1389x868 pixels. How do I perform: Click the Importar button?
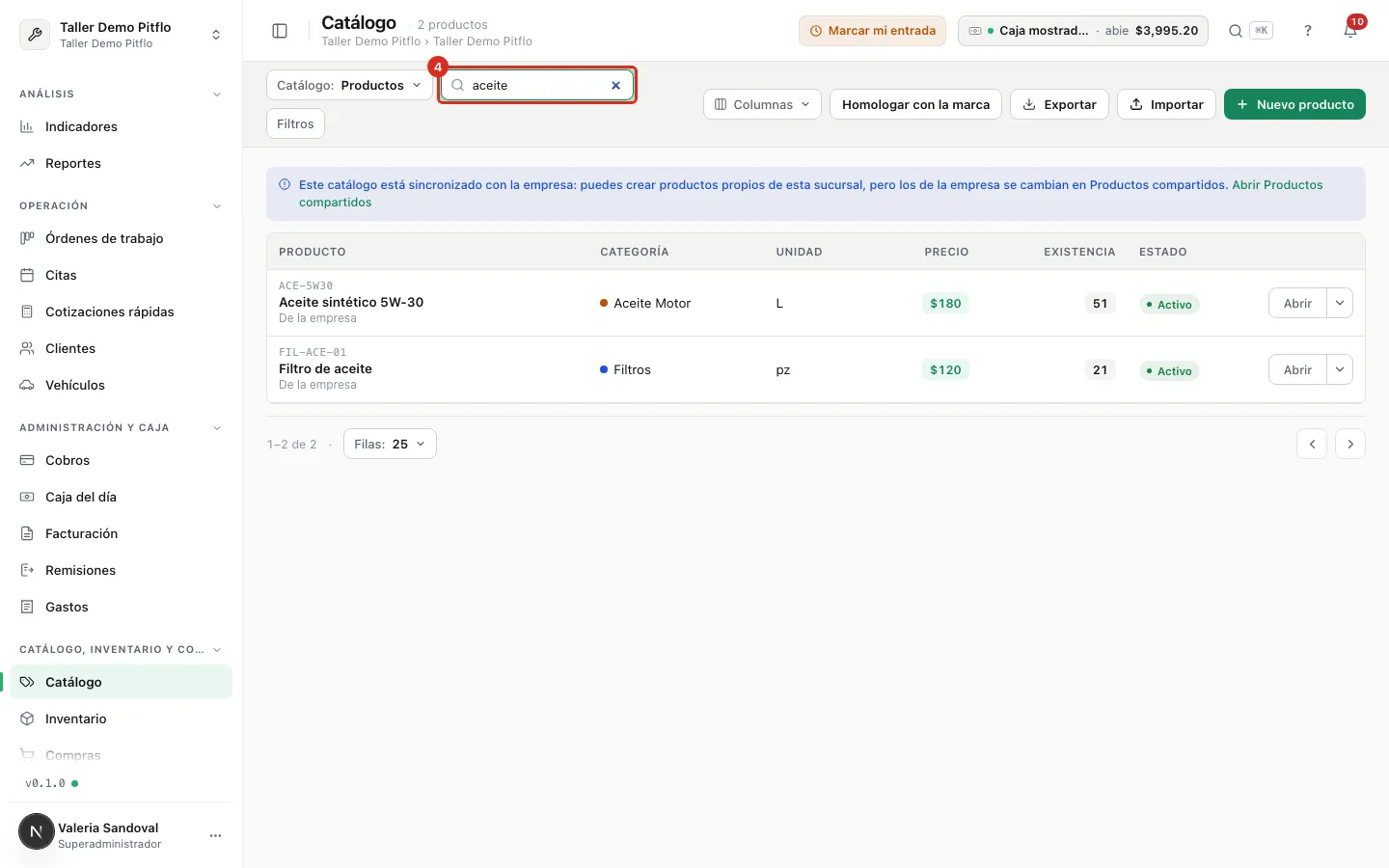click(1166, 104)
